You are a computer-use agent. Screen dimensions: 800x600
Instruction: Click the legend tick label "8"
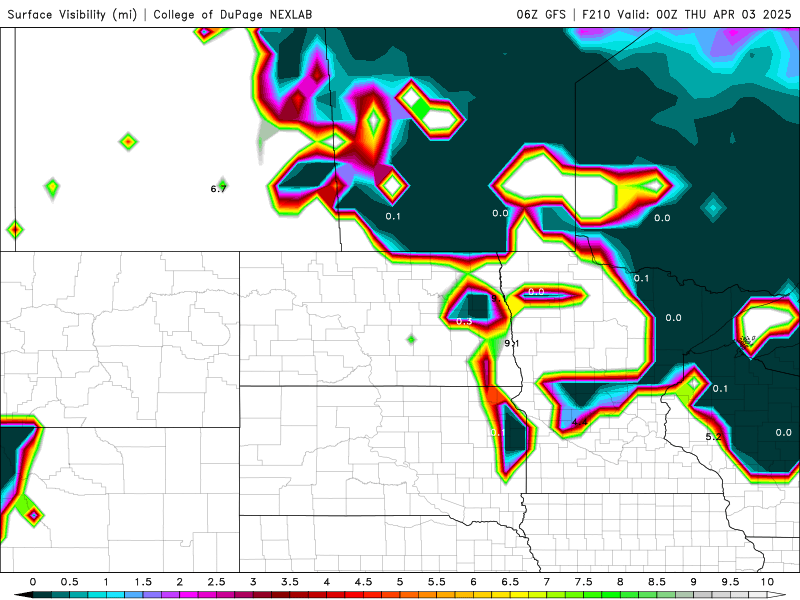coord(620,582)
